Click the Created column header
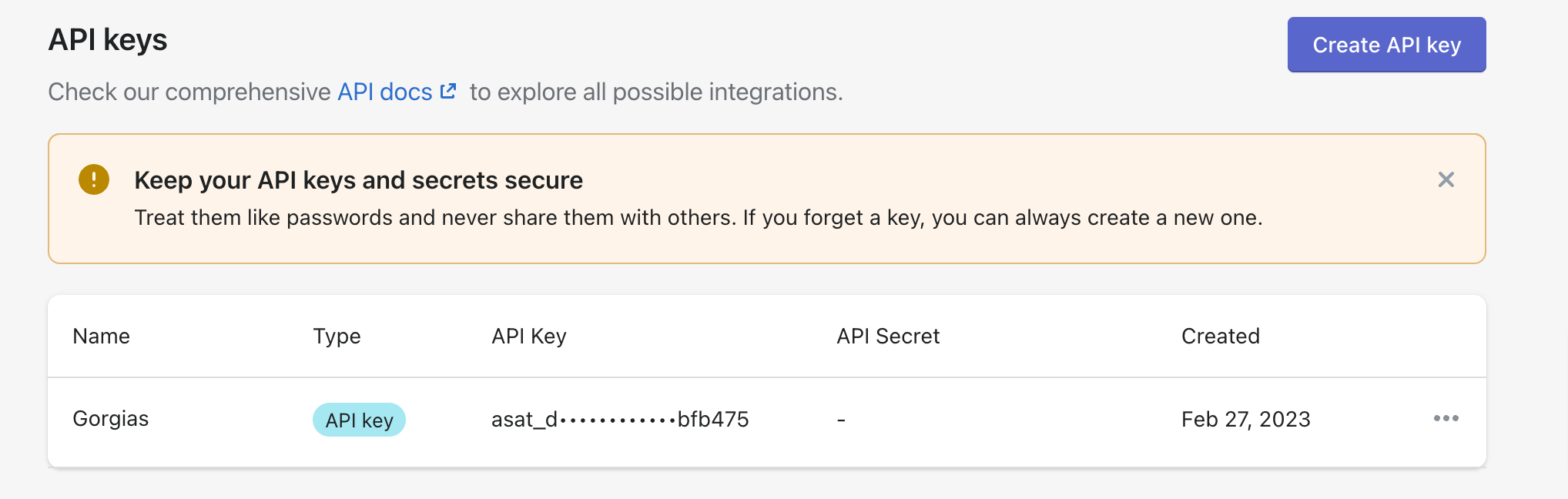The image size is (1568, 499). (x=1221, y=337)
